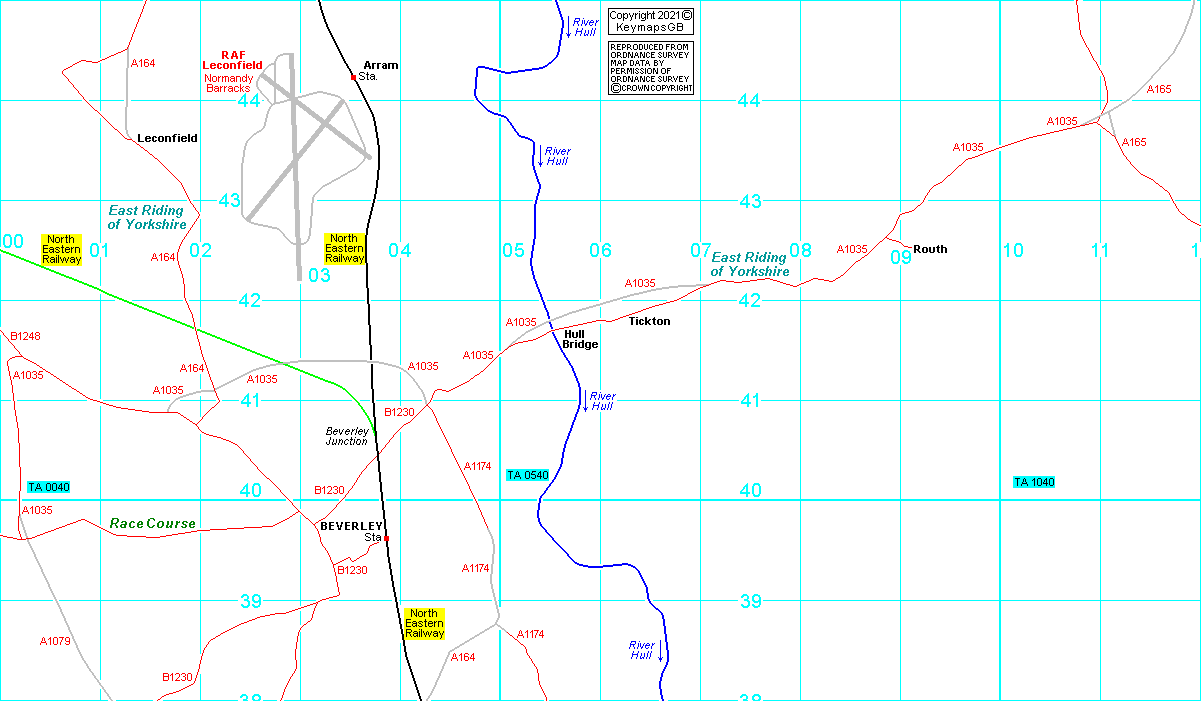Click the B1248 road label
This screenshot has width=1201, height=701.
click(x=25, y=336)
